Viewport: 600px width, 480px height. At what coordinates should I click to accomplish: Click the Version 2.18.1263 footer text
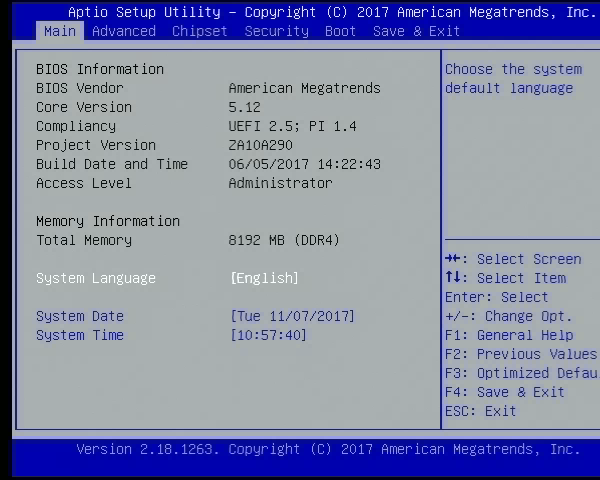click(148, 449)
